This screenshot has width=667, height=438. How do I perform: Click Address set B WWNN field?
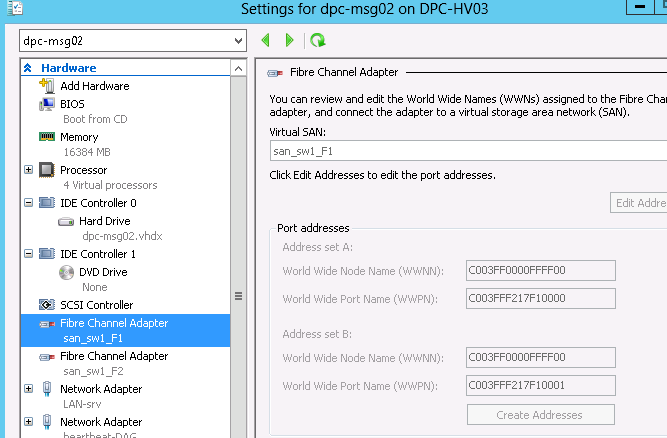click(x=540, y=357)
